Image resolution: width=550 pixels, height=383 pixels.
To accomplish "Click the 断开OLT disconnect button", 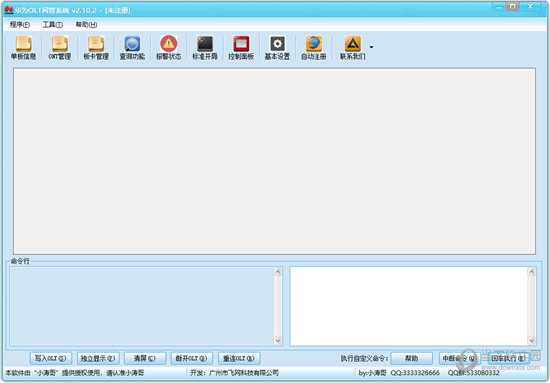I will point(192,358).
